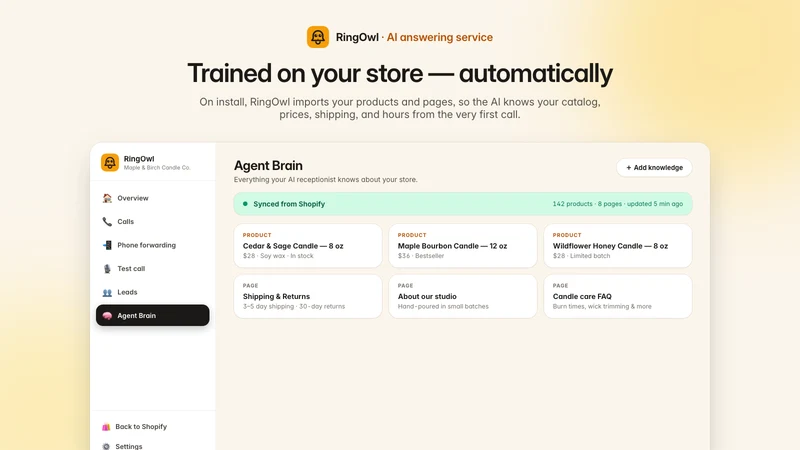Viewport: 800px width, 450px height.
Task: Click the Leads people icon
Action: point(107,292)
